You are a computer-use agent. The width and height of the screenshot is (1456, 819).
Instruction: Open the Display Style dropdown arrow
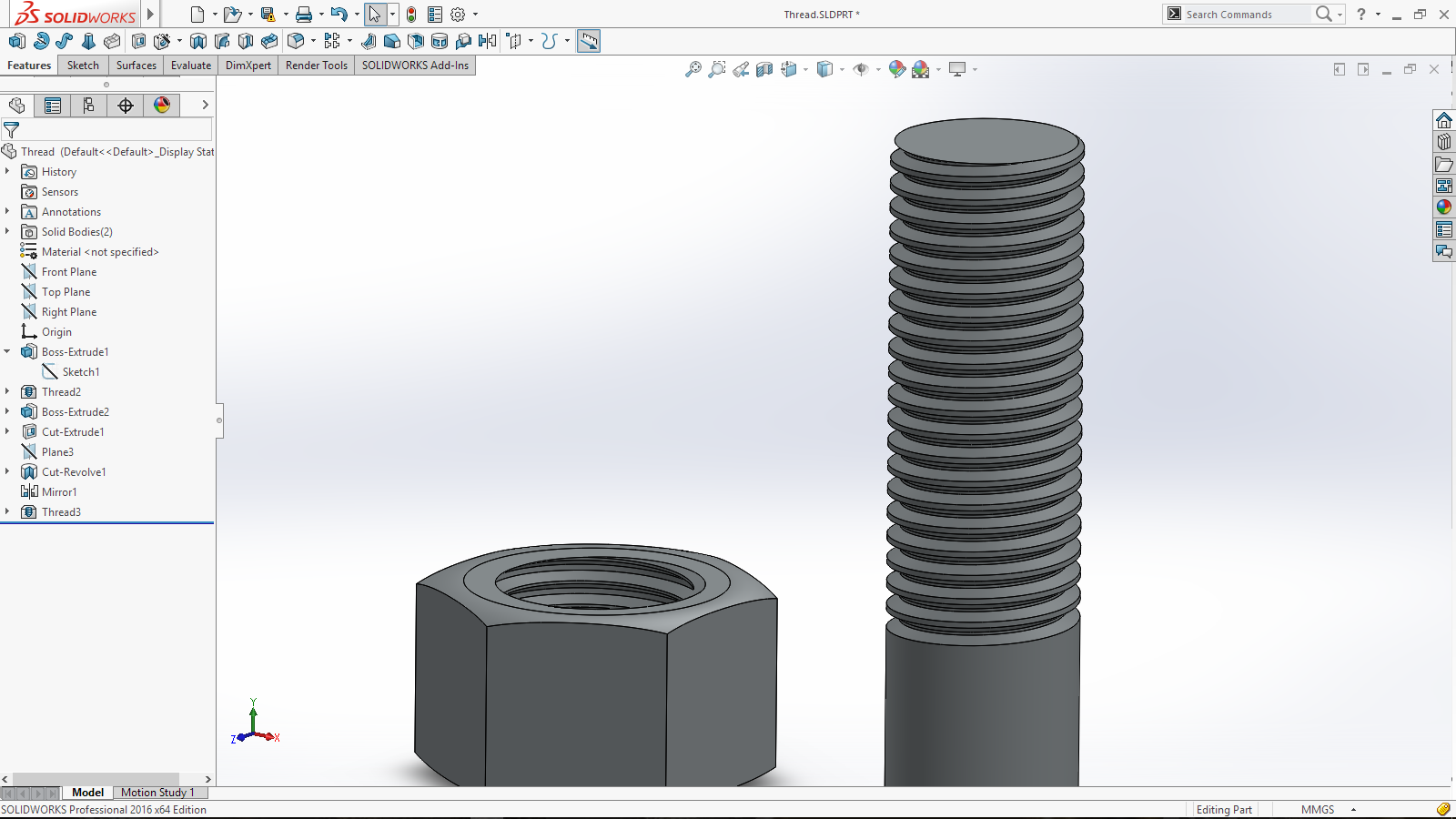point(842,69)
